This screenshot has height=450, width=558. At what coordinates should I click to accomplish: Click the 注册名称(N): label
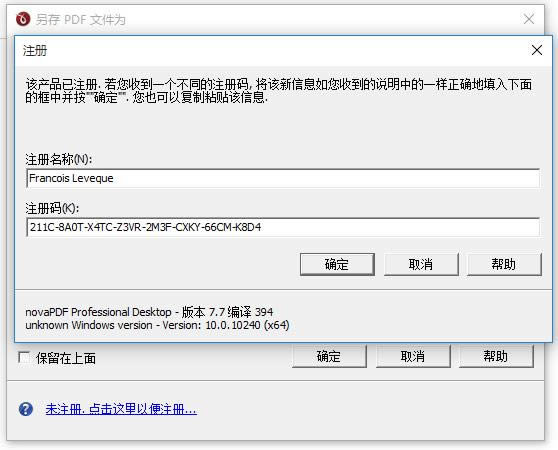click(59, 159)
